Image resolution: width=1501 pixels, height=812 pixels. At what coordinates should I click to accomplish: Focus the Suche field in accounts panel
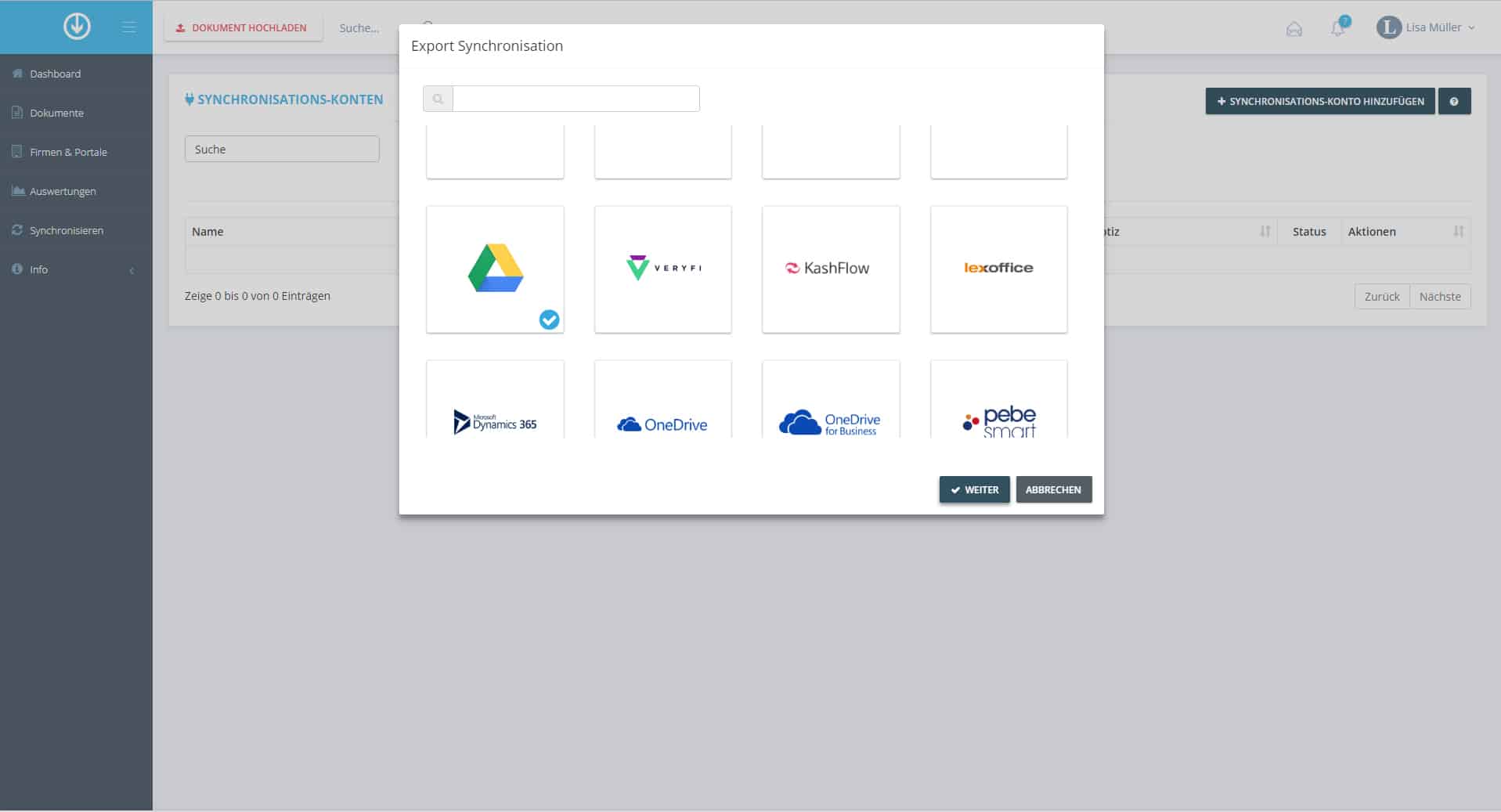coord(282,149)
